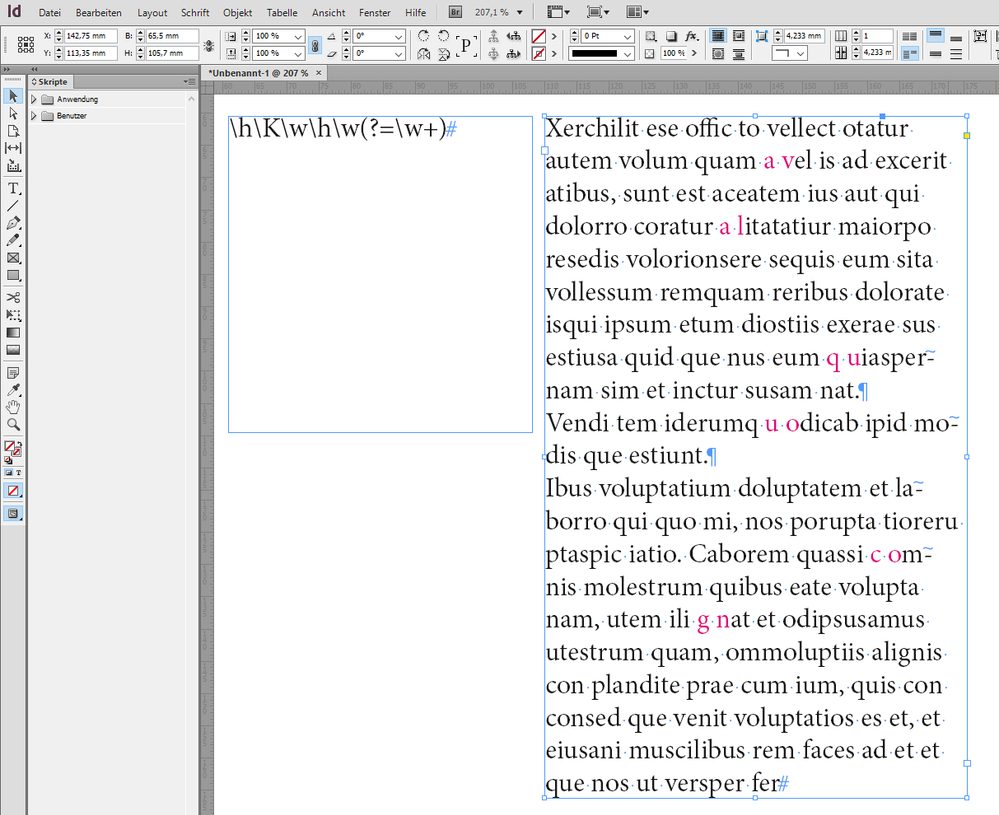Activate the Zoom tool
The height and width of the screenshot is (815, 999).
[13, 424]
